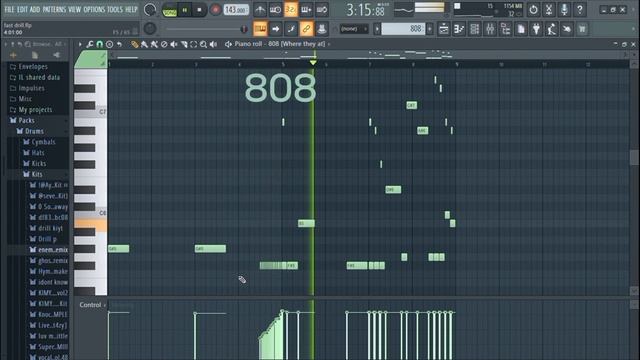
Task: Open the EDIT menu
Action: (x=22, y=9)
